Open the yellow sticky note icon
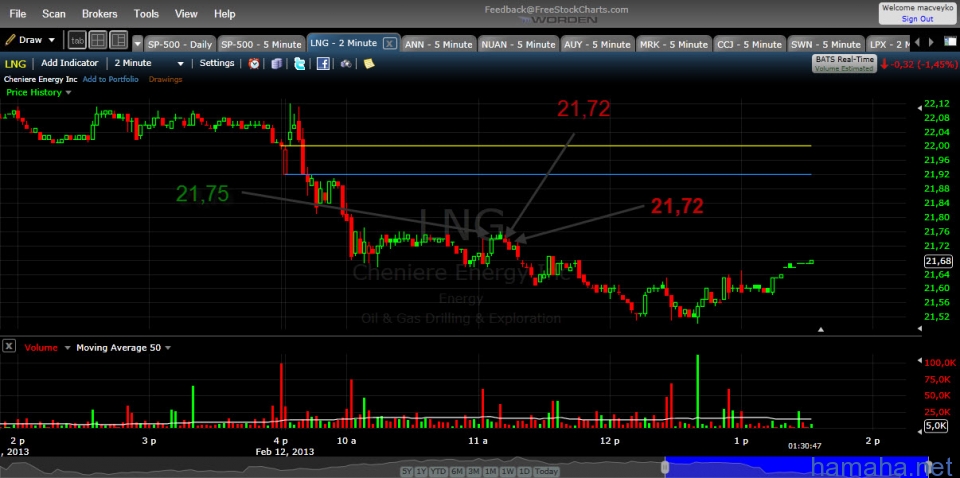This screenshot has width=960, height=478. coord(369,64)
